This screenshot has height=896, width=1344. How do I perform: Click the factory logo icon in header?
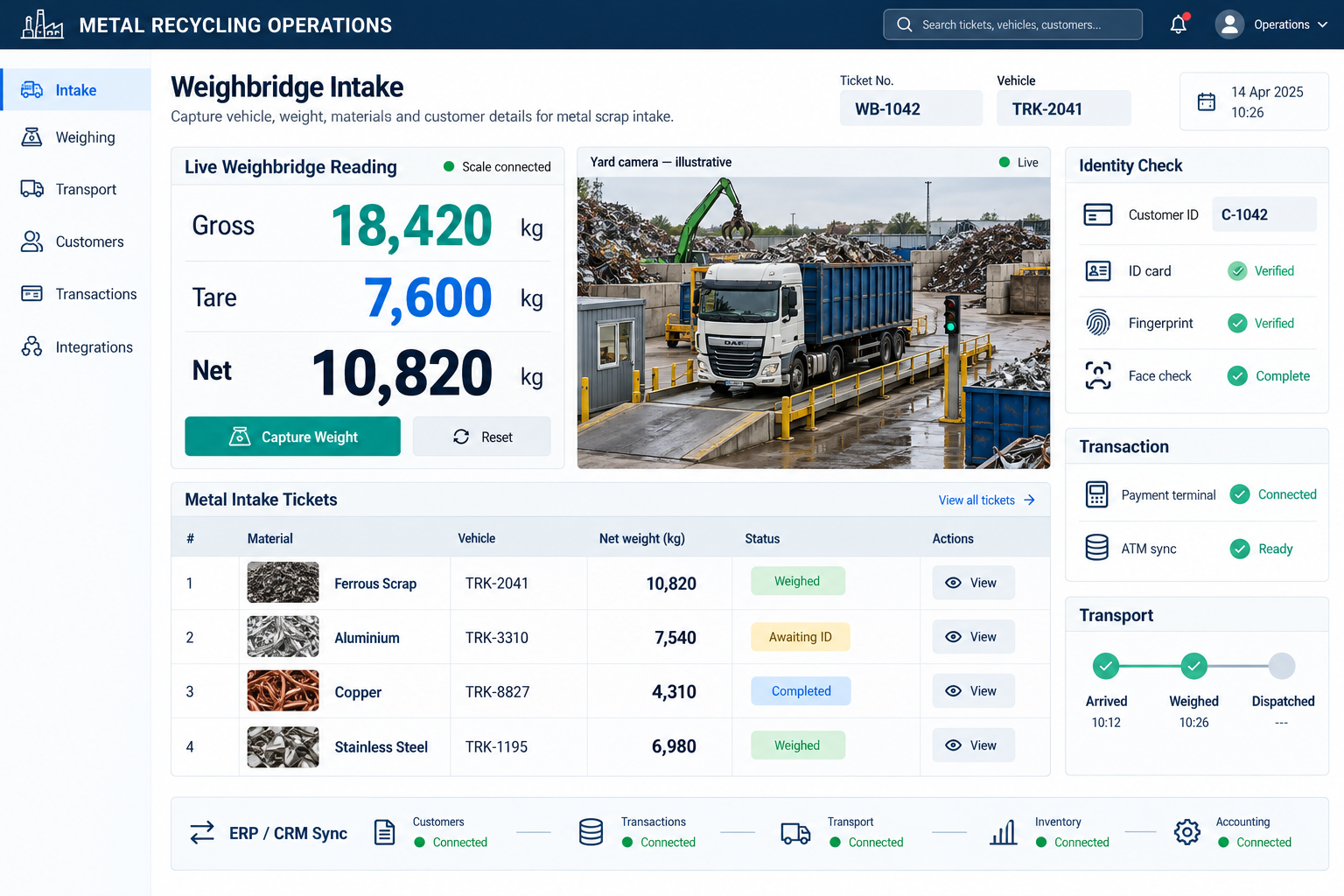42,24
